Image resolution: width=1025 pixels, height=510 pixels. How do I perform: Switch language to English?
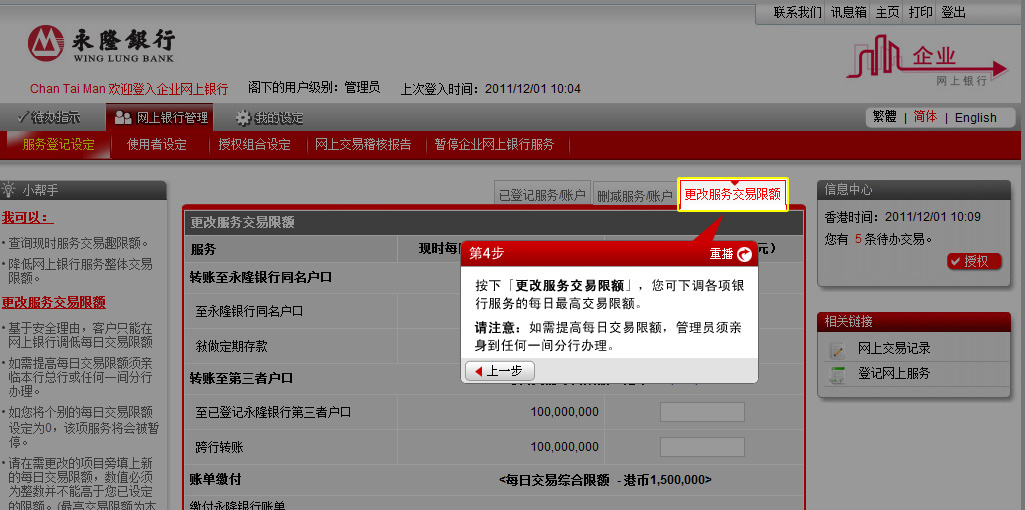pos(975,117)
